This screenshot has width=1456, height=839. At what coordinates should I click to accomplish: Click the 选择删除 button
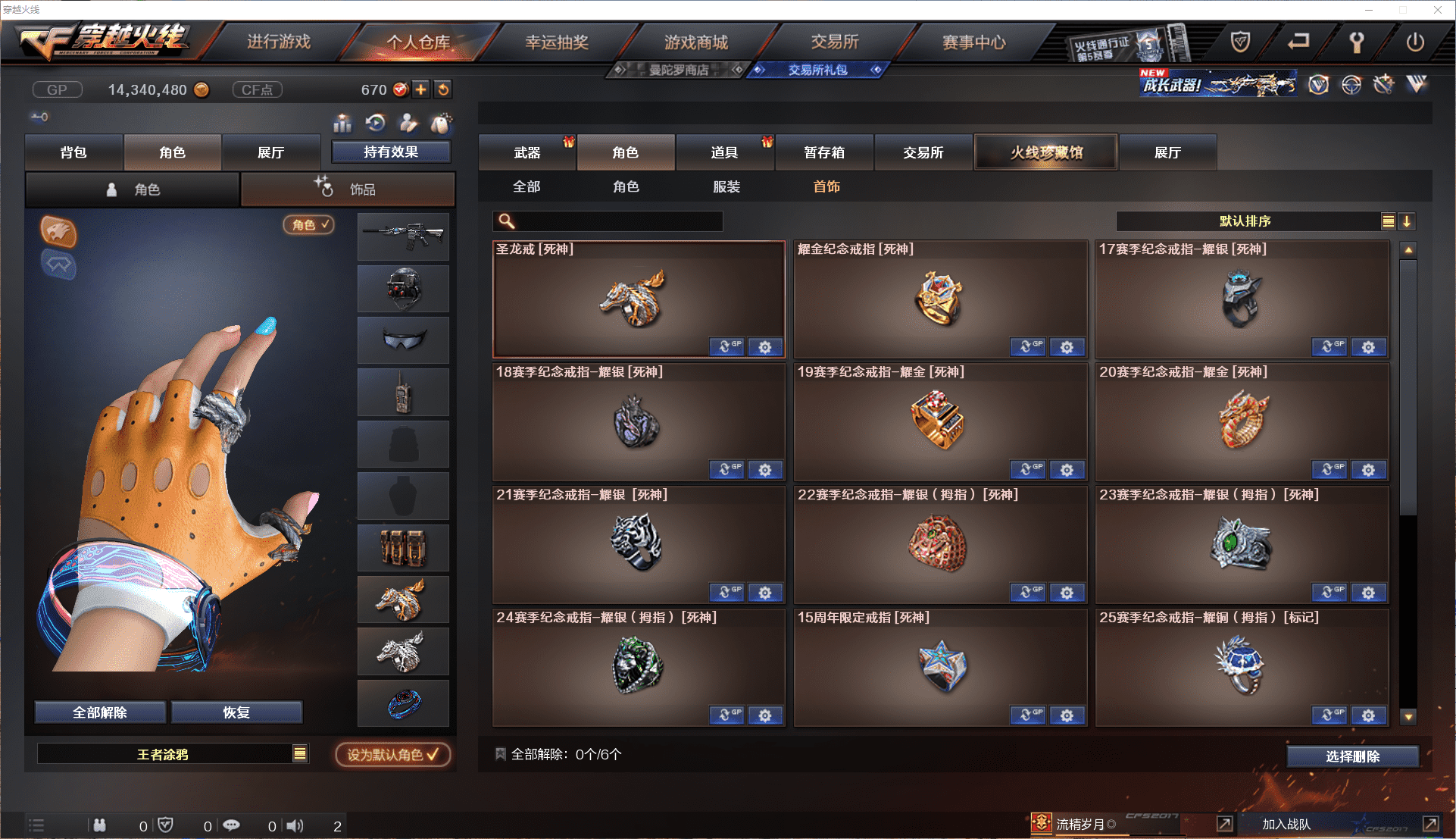pyautogui.click(x=1352, y=756)
